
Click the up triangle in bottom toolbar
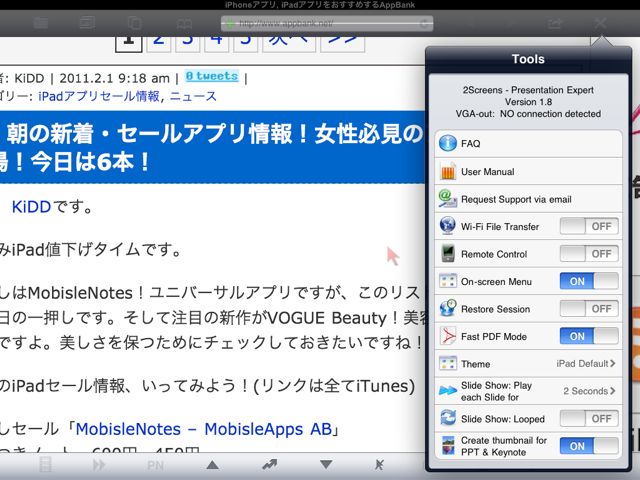click(212, 464)
